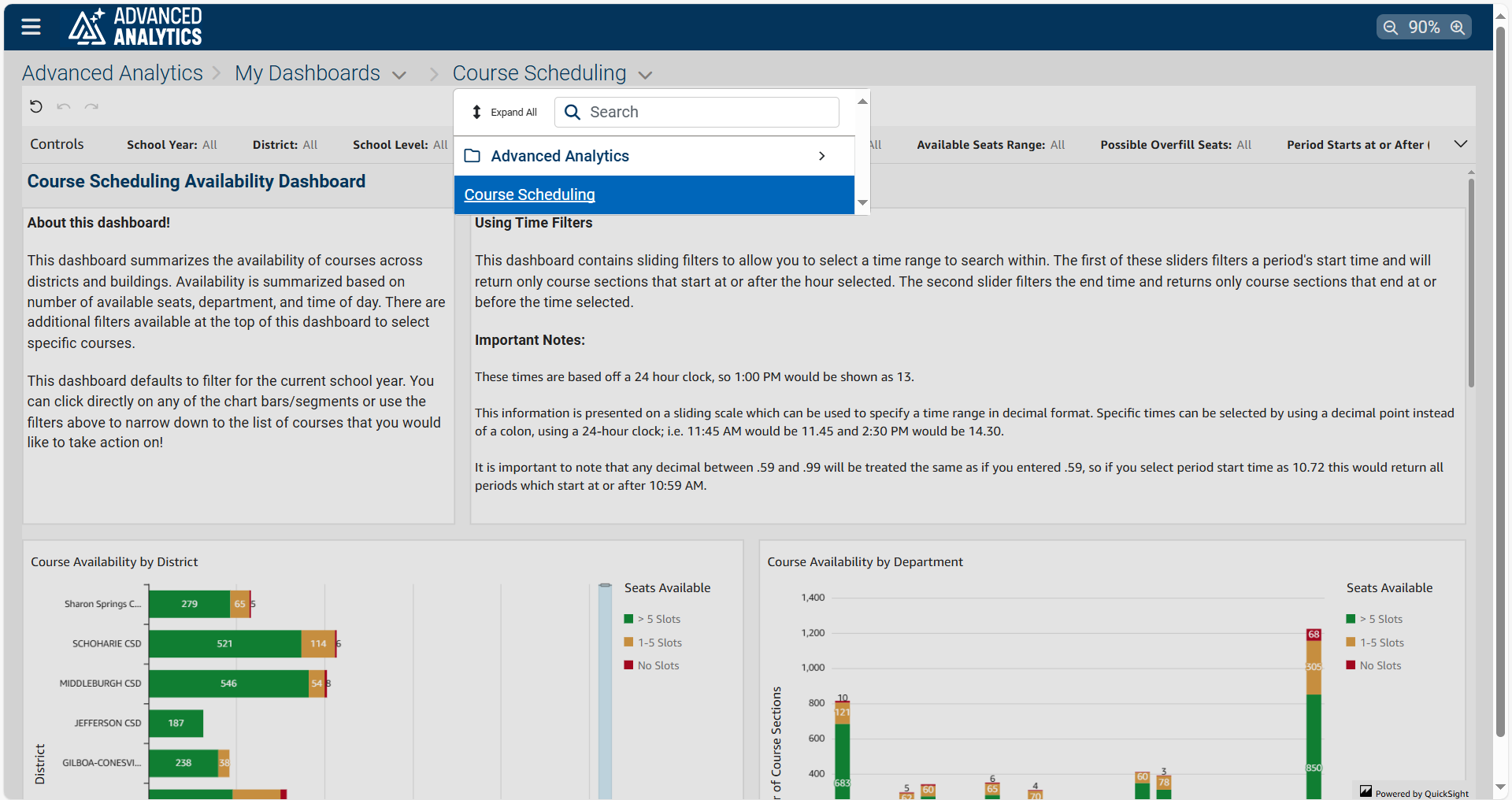Click the undo arrow icon
1512x800 pixels.
[x=64, y=106]
